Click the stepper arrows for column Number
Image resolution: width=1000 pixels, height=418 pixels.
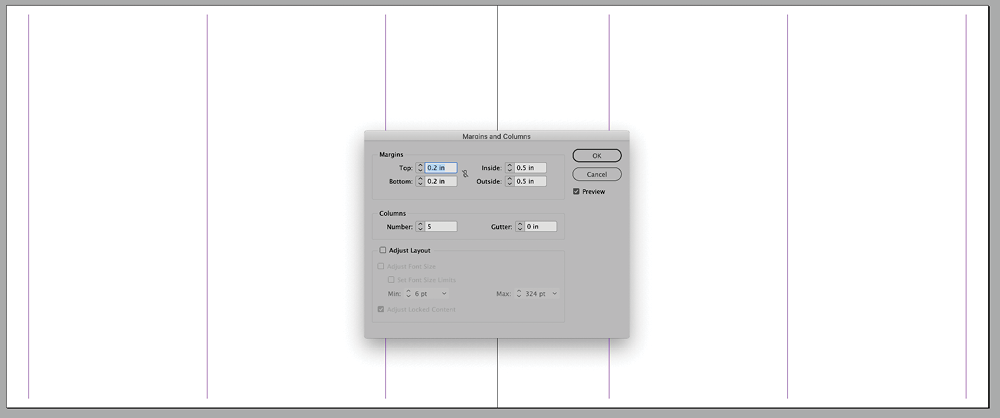[420, 227]
